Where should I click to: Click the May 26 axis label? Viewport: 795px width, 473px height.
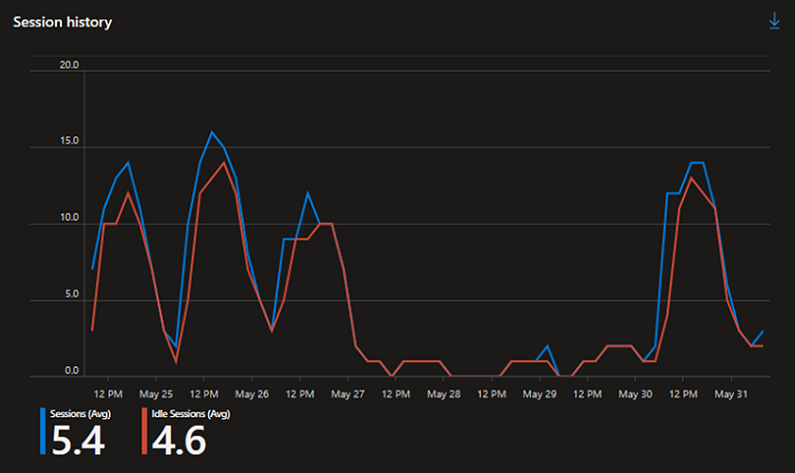click(x=251, y=394)
